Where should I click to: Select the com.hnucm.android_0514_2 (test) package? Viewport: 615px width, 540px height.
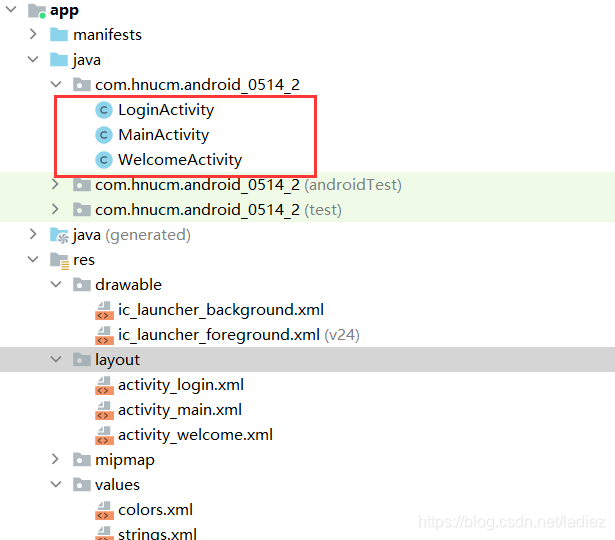(x=218, y=210)
